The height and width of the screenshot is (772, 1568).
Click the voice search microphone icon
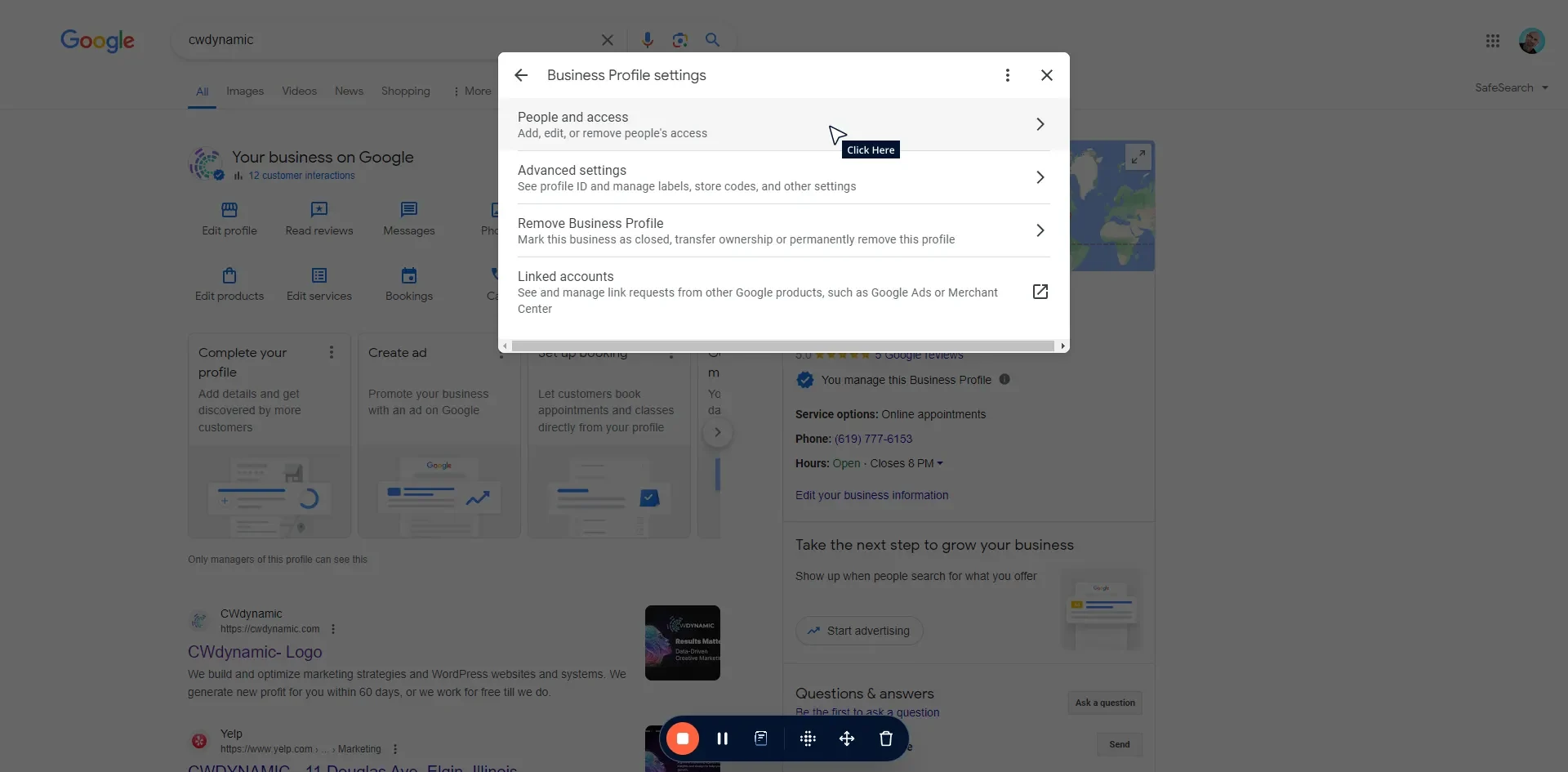click(647, 40)
